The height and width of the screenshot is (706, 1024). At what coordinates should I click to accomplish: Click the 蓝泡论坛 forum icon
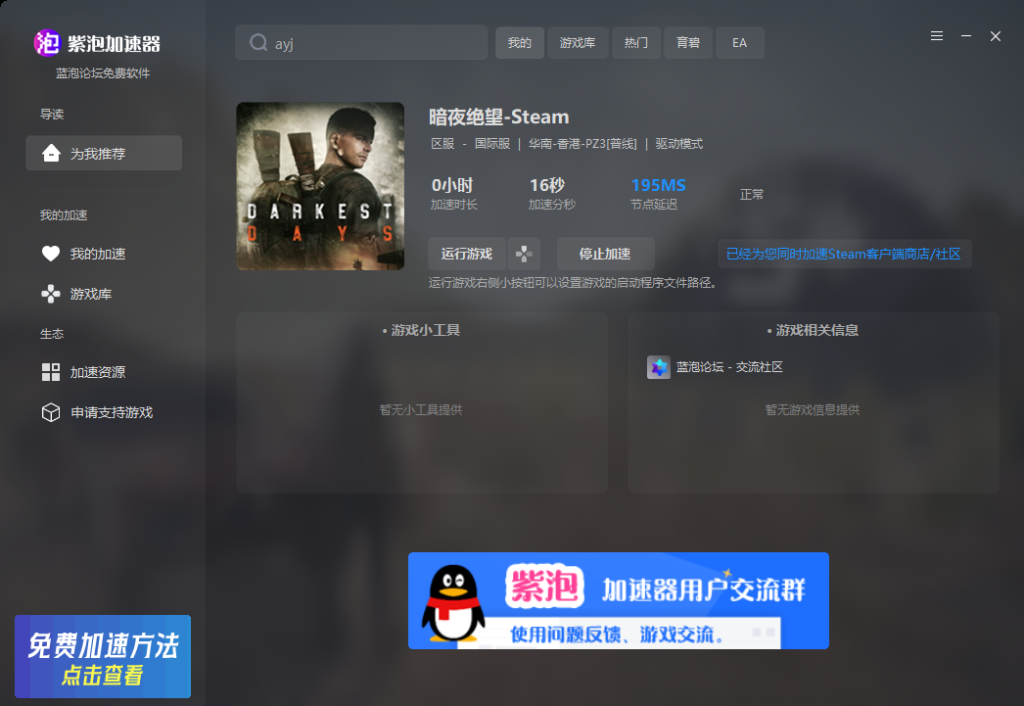pyautogui.click(x=658, y=367)
